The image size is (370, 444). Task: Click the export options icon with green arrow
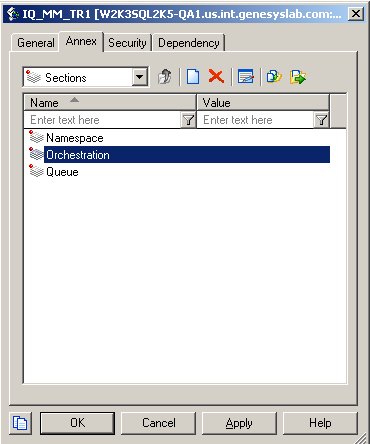(x=298, y=77)
